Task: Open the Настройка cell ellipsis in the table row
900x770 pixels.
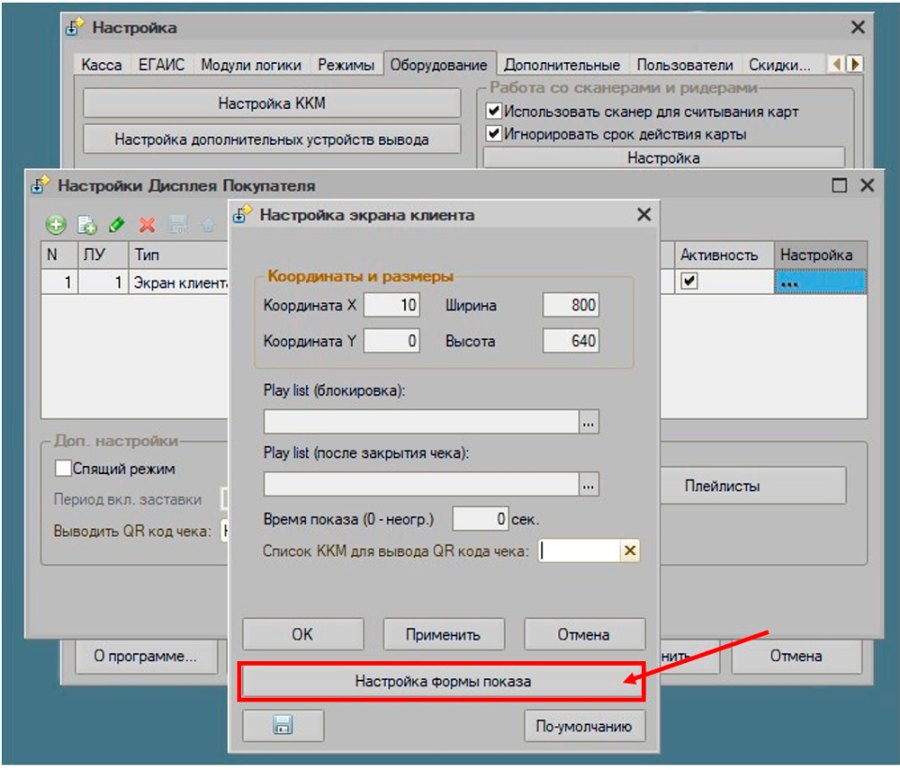Action: tap(820, 282)
